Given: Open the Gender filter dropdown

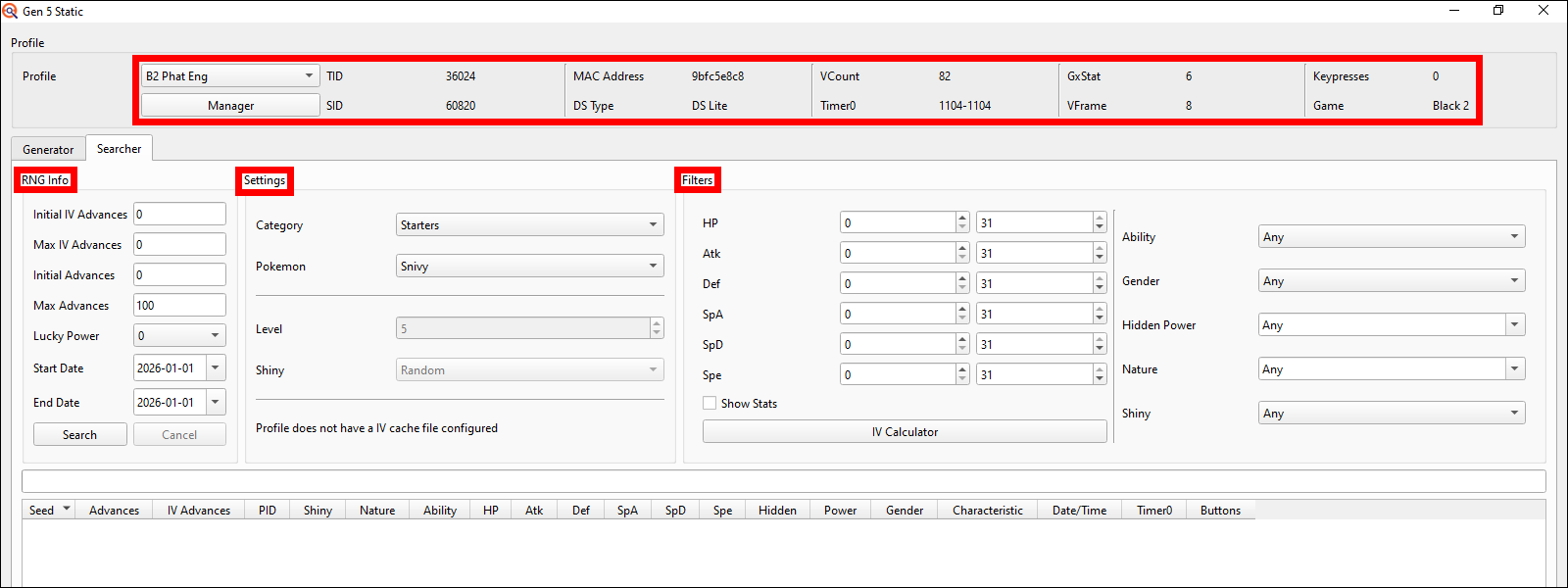Looking at the screenshot, I should [1392, 280].
